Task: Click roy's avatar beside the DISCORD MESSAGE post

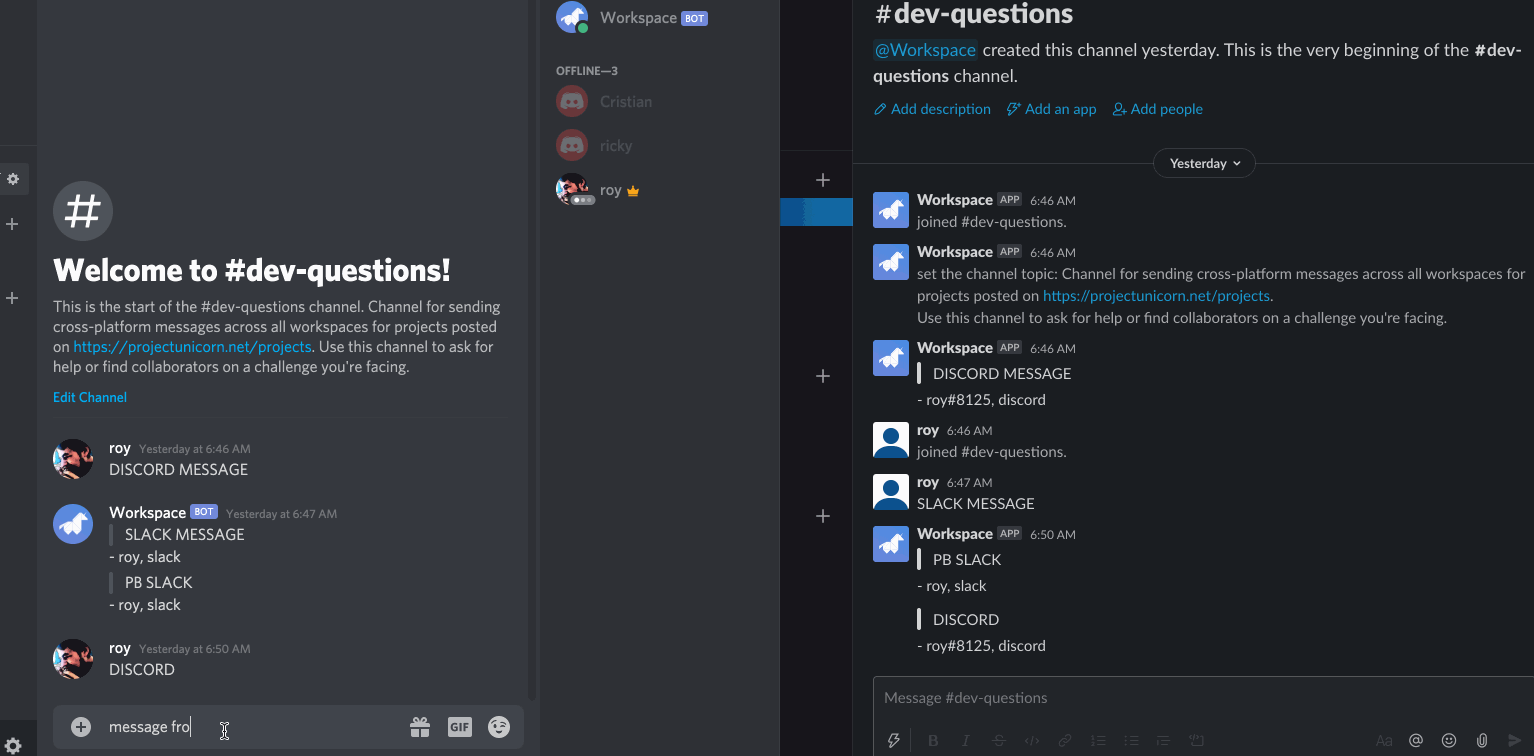Action: [x=73, y=459]
